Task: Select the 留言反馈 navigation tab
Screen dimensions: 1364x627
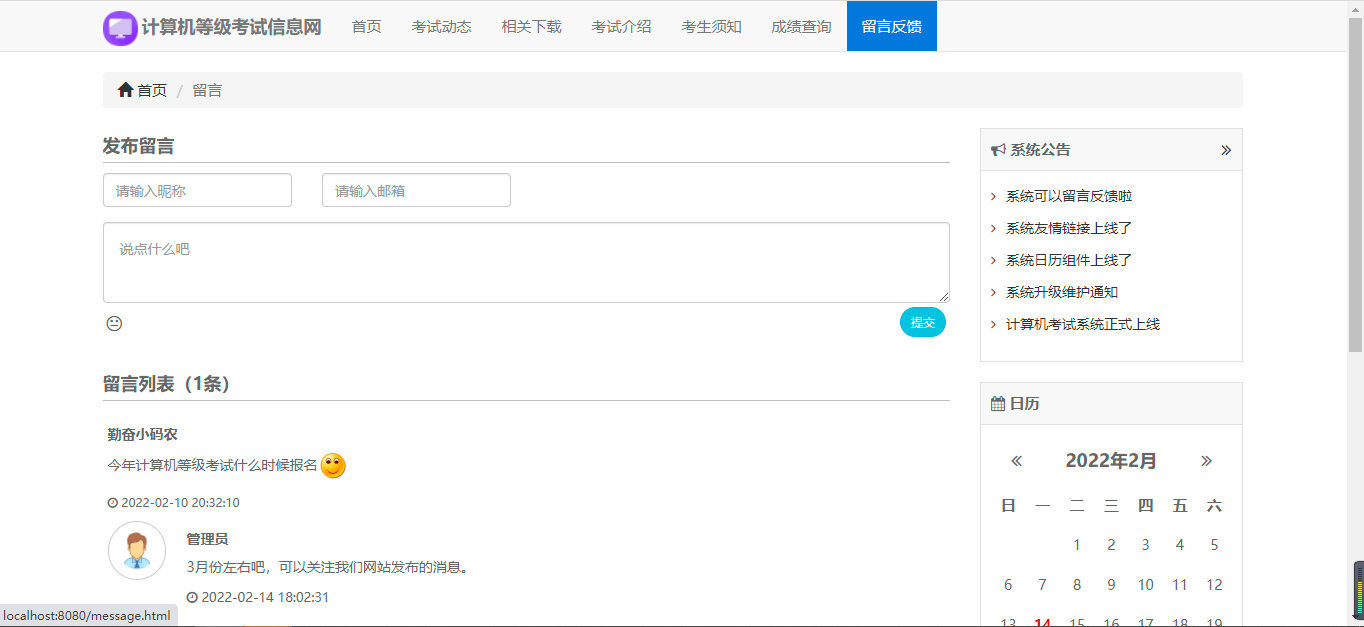Action: point(892,26)
